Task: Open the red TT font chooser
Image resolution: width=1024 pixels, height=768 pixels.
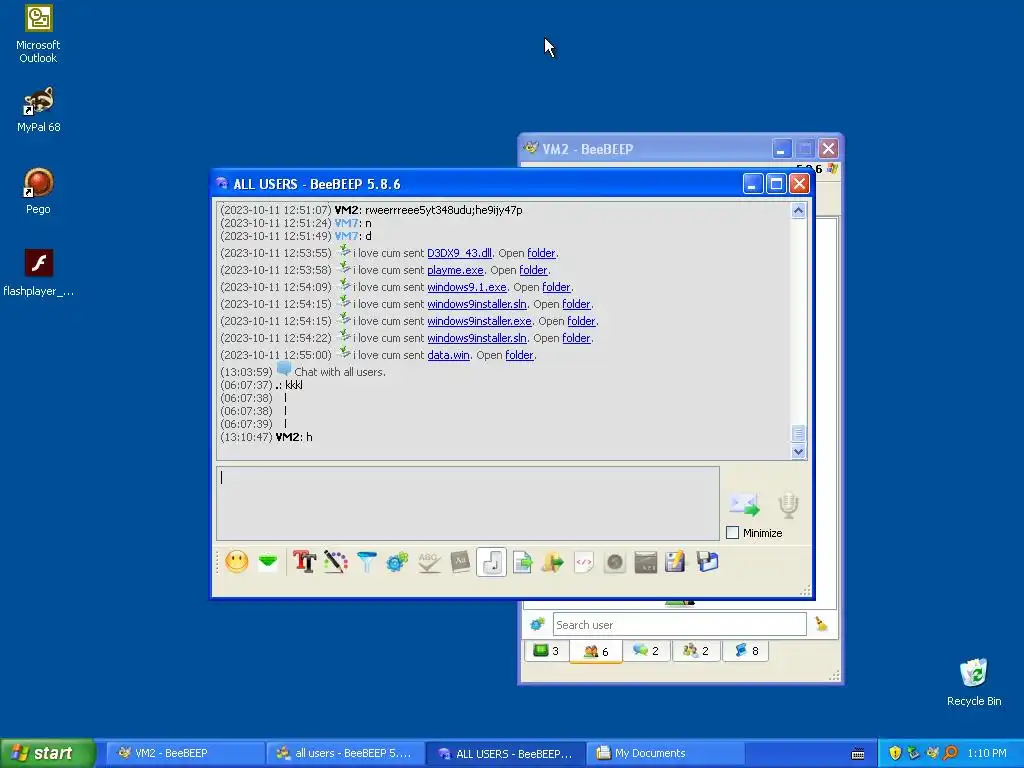Action: click(x=304, y=562)
